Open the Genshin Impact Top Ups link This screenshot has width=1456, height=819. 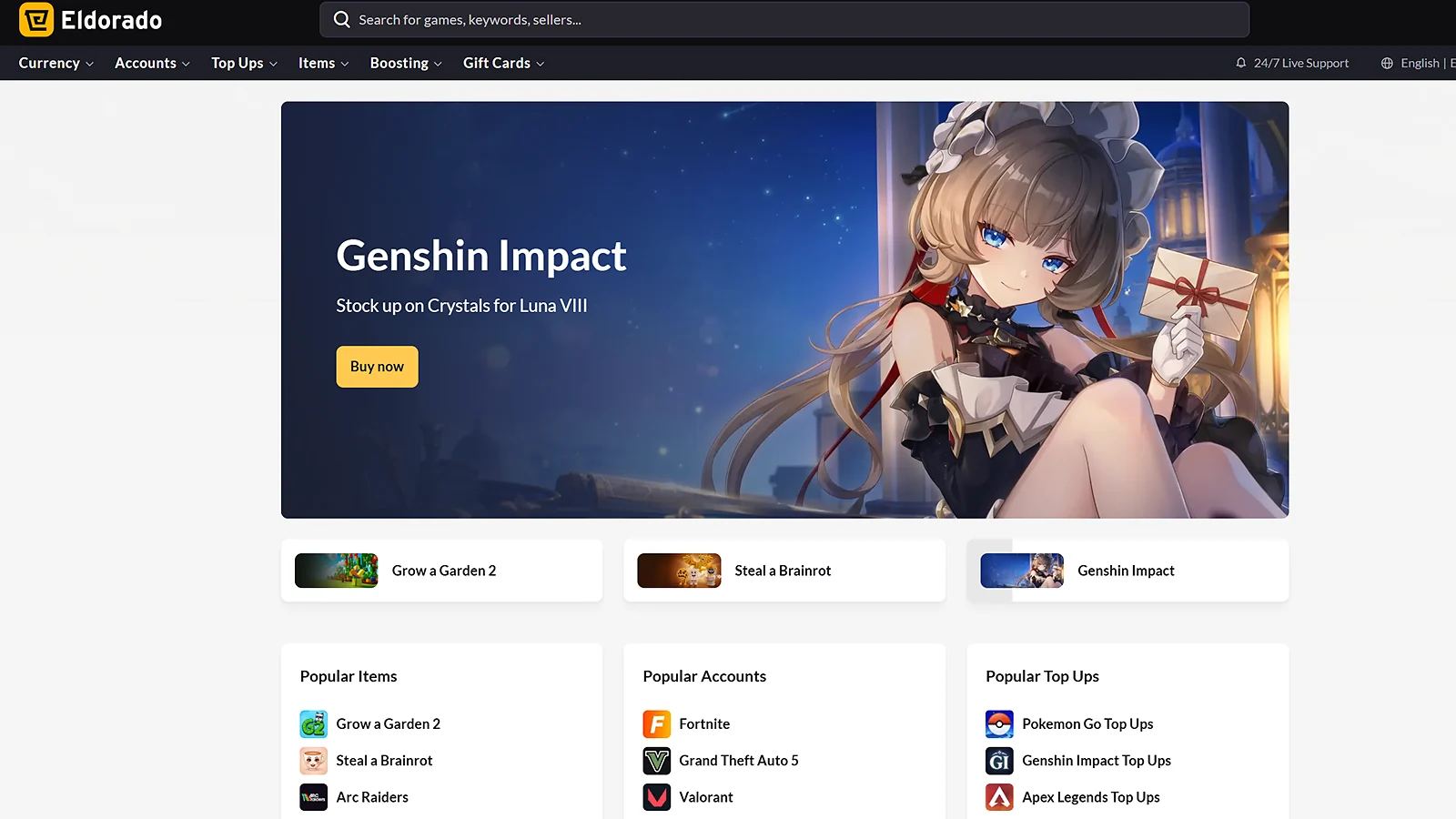[1097, 761]
